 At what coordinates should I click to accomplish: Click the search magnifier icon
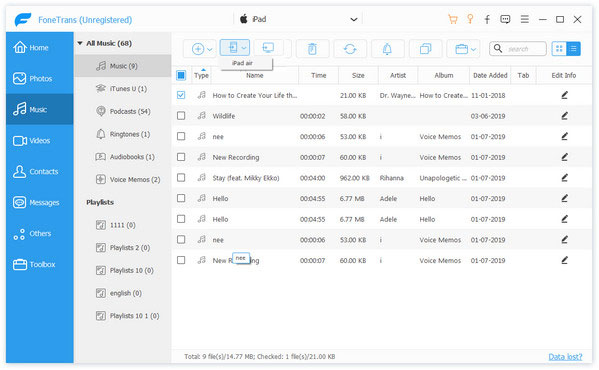498,48
